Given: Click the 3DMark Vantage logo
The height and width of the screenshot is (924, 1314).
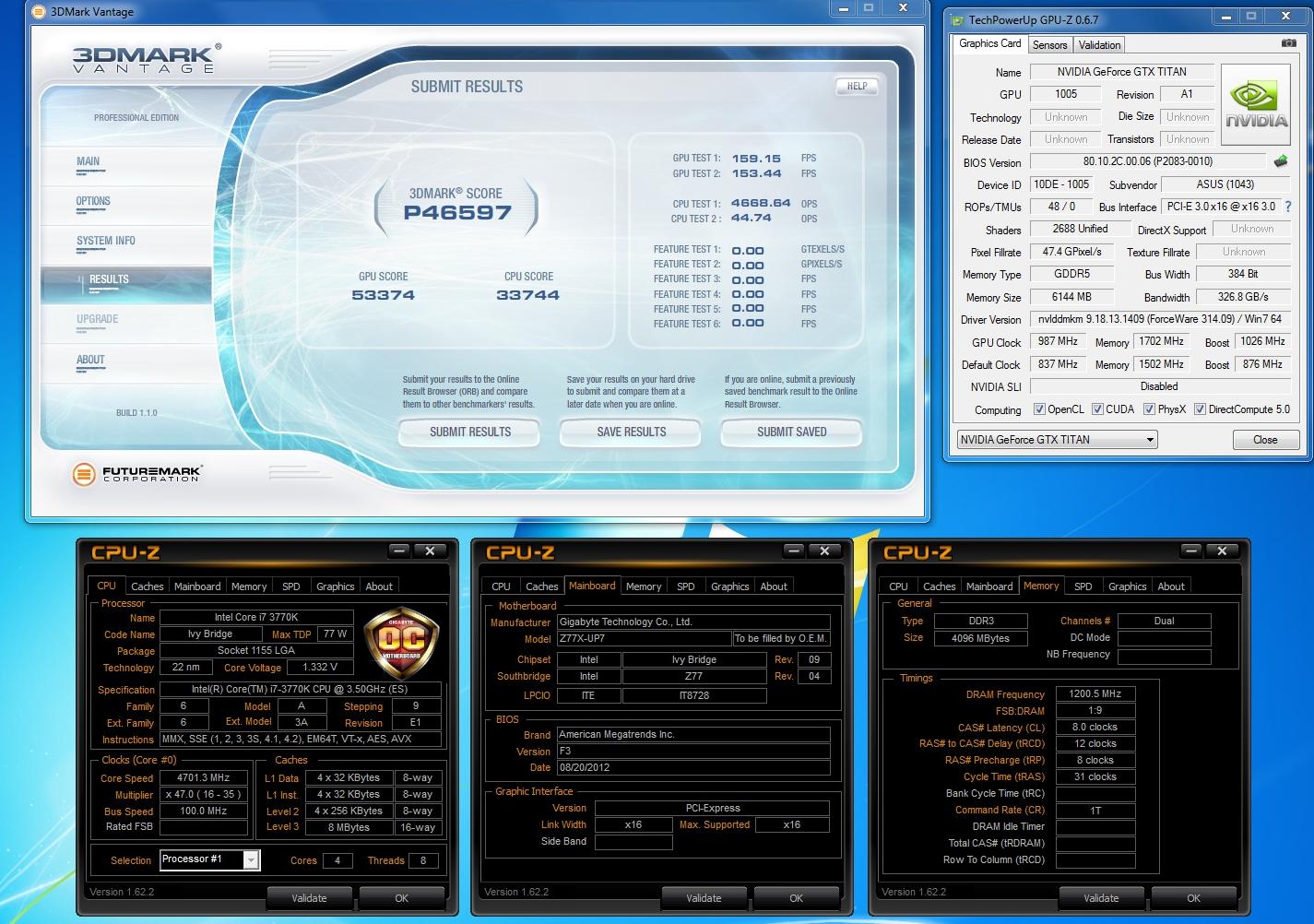Looking at the screenshot, I should [146, 57].
